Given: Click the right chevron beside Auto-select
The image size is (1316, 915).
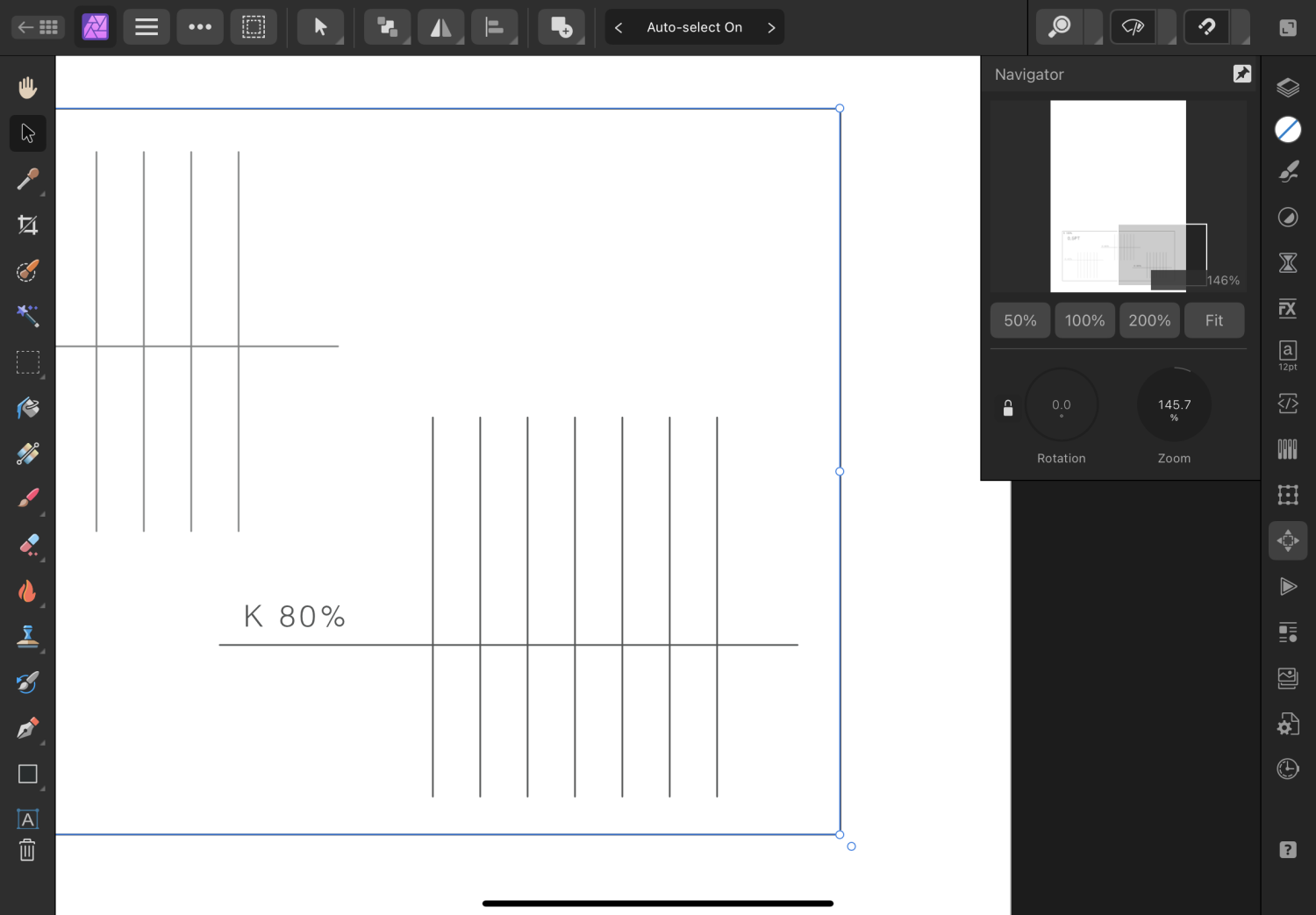Looking at the screenshot, I should point(770,27).
